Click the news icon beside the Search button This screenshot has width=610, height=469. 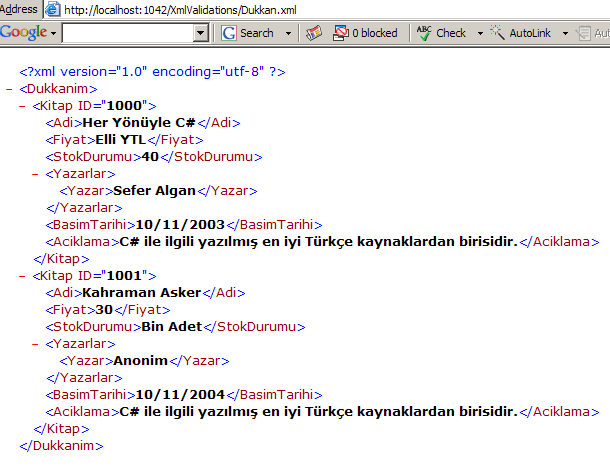click(313, 33)
